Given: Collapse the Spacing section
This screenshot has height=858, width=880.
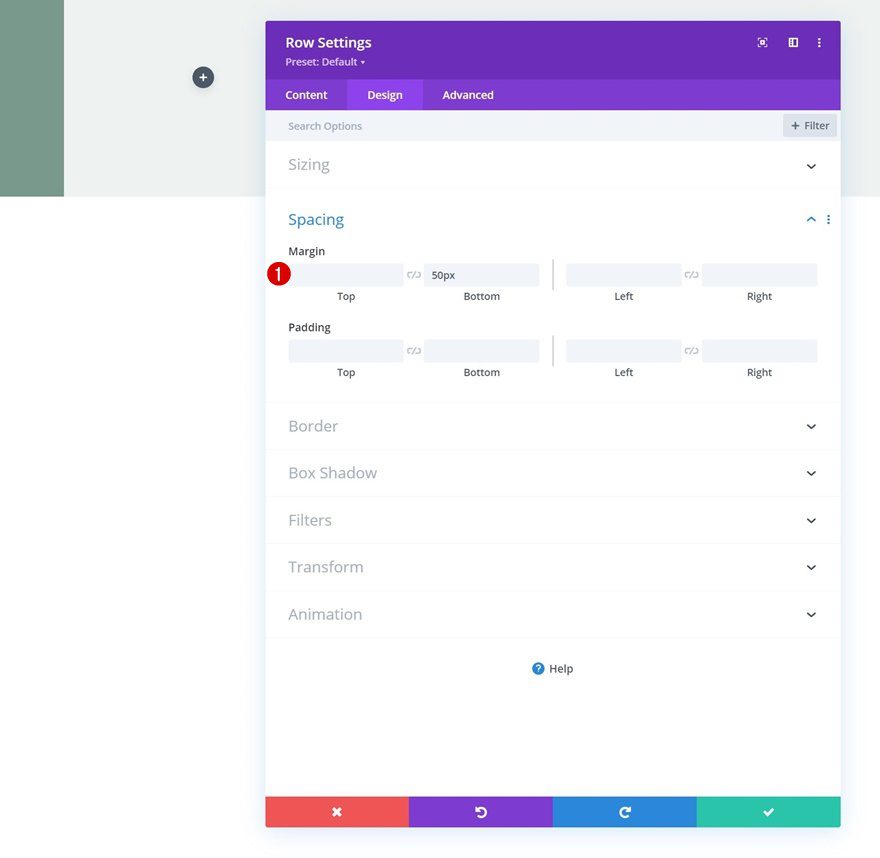Looking at the screenshot, I should 810,219.
